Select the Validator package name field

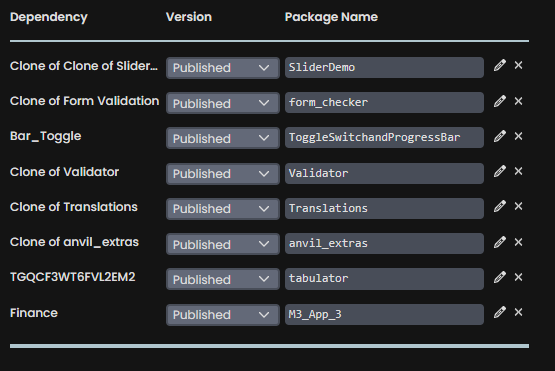(x=384, y=173)
